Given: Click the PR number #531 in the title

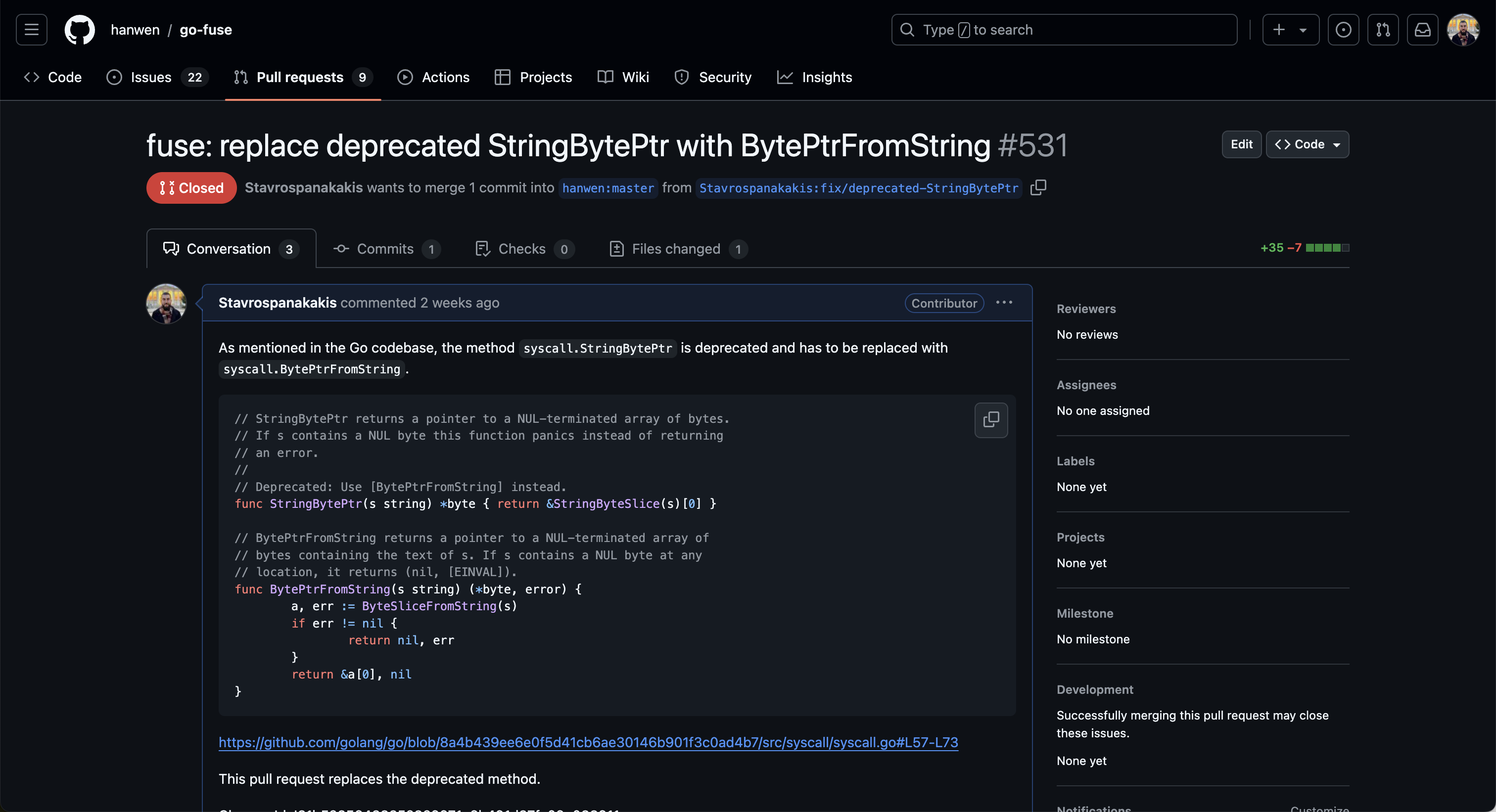Looking at the screenshot, I should point(1032,145).
